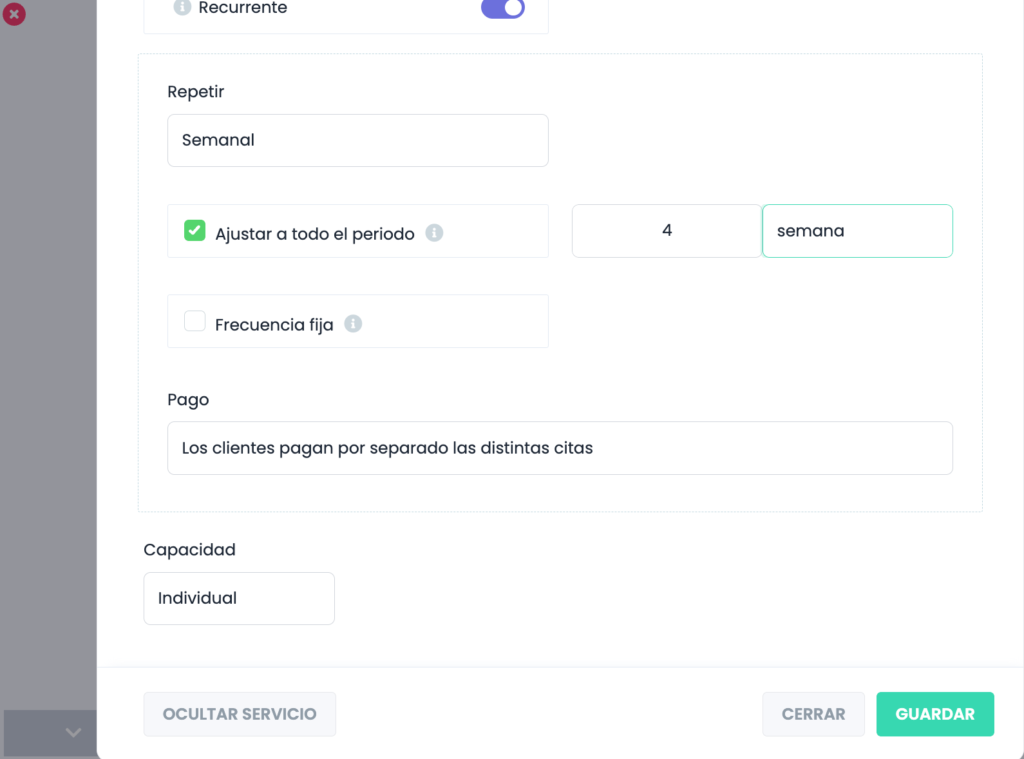Focus the number field containing 4
The image size is (1024, 759).
point(666,231)
